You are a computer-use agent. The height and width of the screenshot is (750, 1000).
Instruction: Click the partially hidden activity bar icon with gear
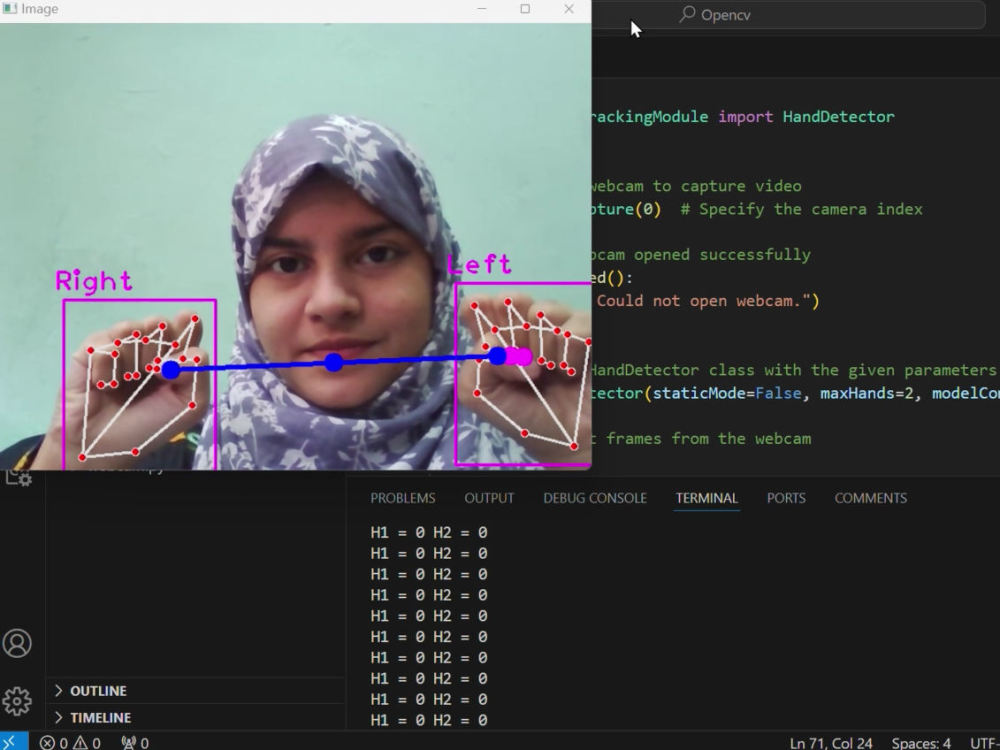(18, 477)
